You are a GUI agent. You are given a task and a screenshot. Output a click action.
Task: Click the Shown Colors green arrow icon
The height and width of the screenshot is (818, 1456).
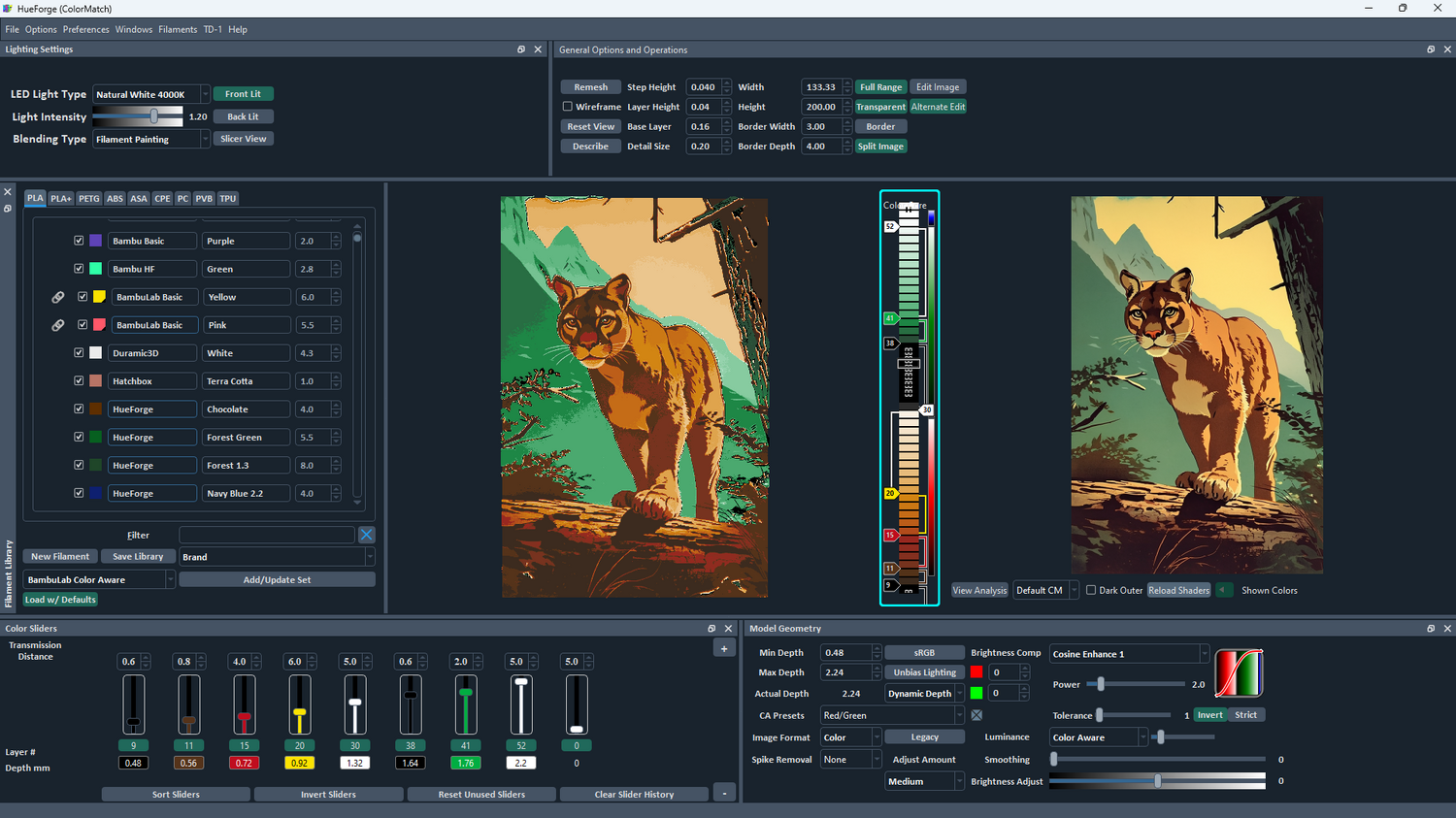tap(1225, 589)
